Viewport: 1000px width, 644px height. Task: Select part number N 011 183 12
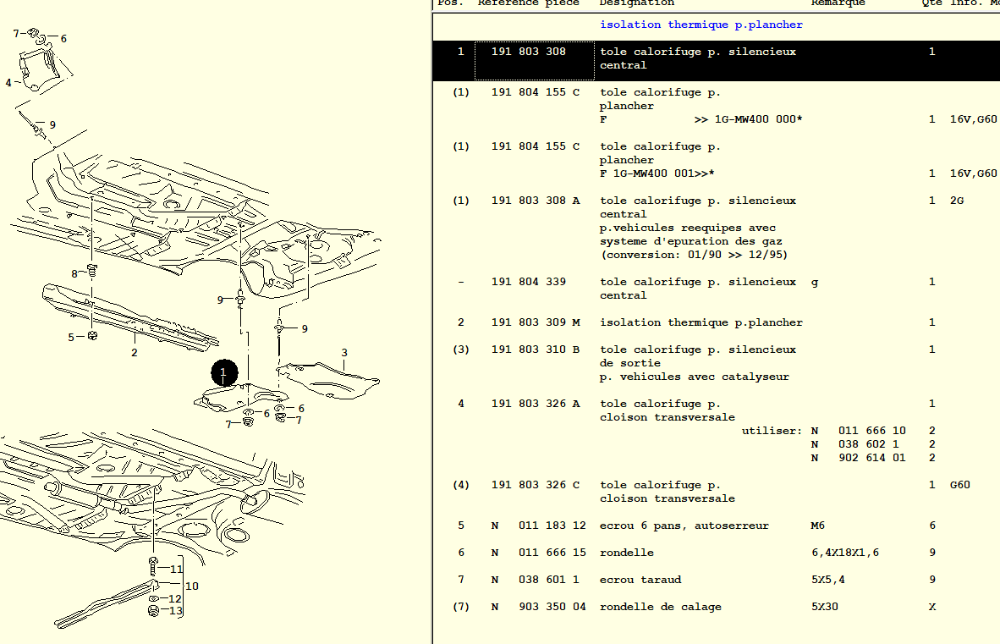pos(538,525)
